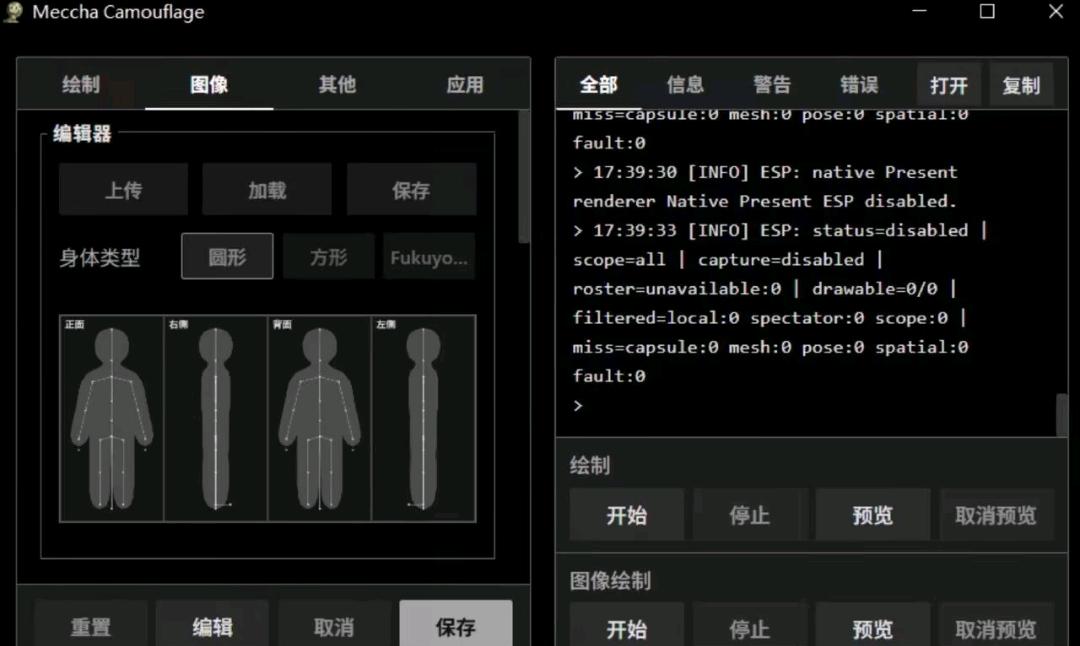Click the bottom 取消 button
The image size is (1080, 646).
coord(334,625)
